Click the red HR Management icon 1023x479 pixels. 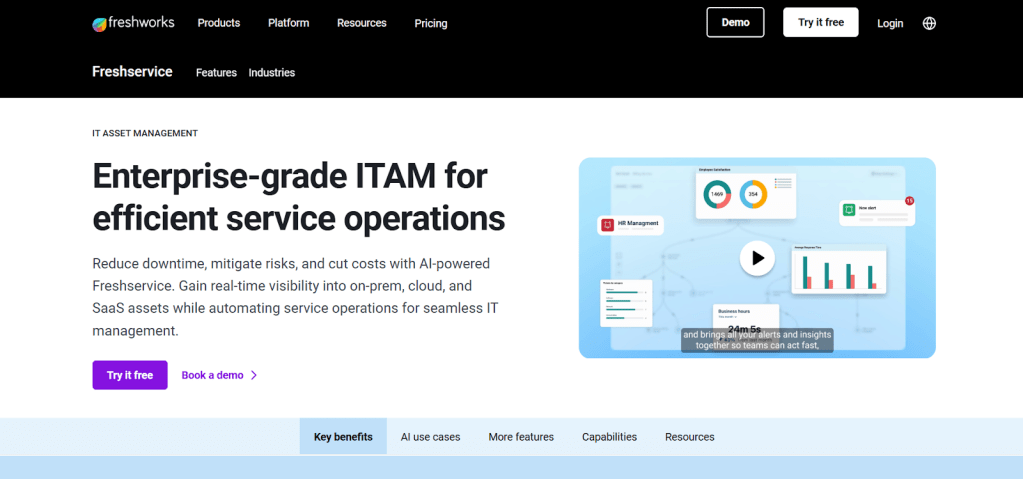click(x=606, y=225)
